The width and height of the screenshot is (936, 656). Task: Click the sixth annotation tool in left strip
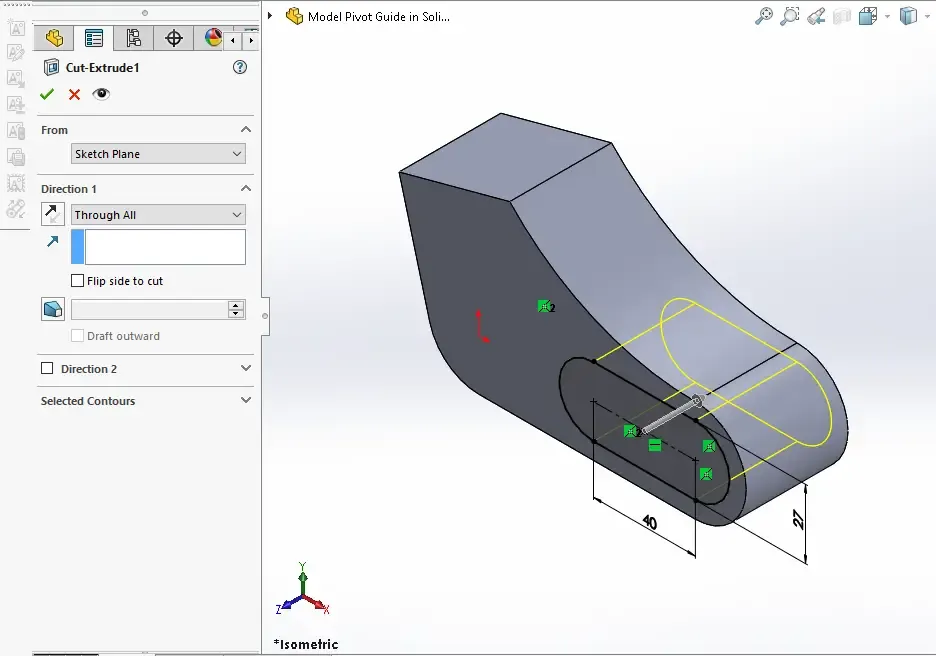coord(16,157)
